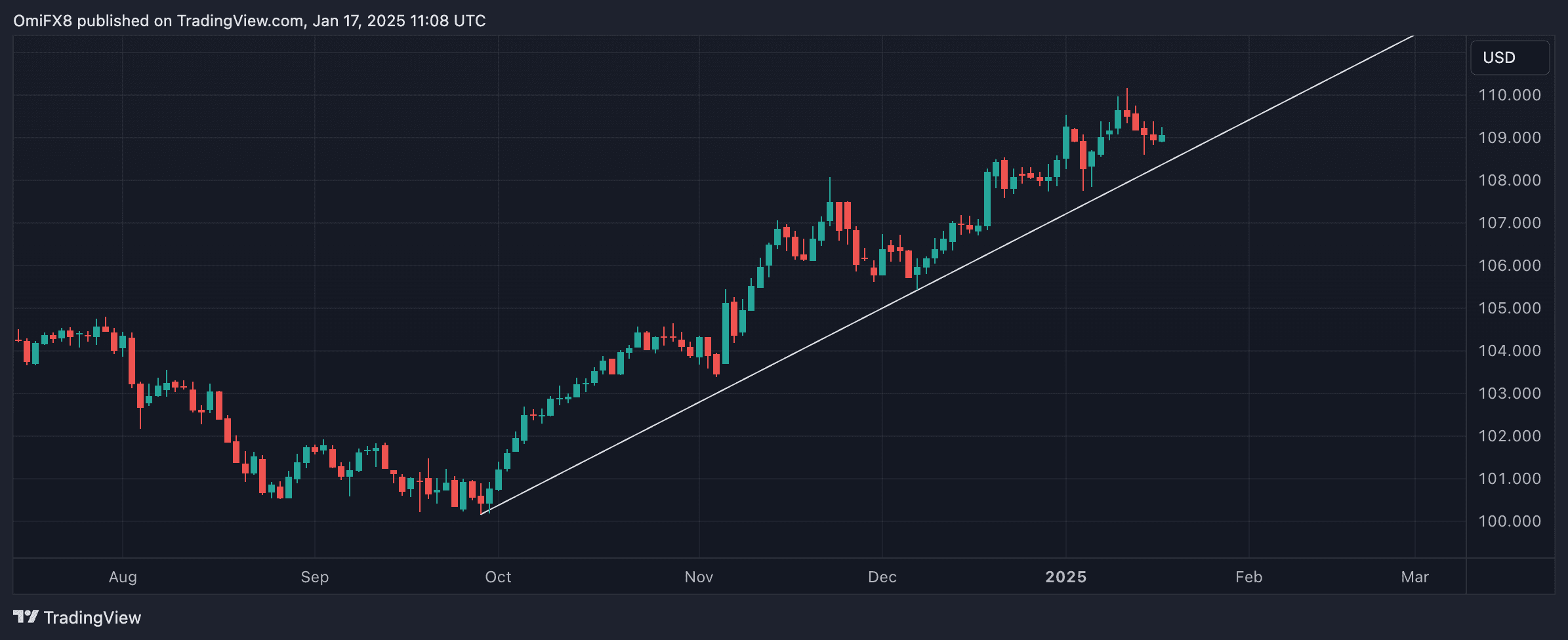Viewport: 1568px width, 640px height.
Task: Select the Oct label below the chart
Action: click(x=498, y=577)
